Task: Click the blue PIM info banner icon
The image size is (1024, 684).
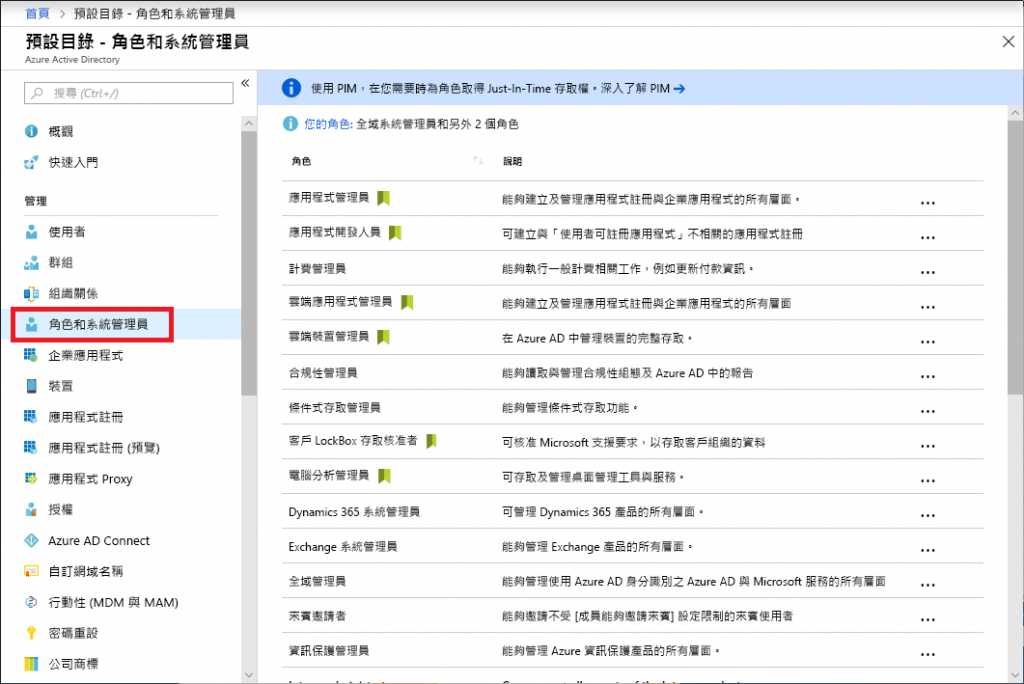Action: [x=291, y=88]
